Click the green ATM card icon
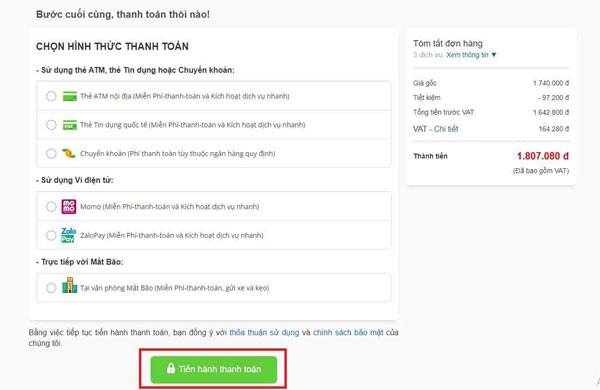Viewport: 600px width, 390px height. [x=70, y=96]
